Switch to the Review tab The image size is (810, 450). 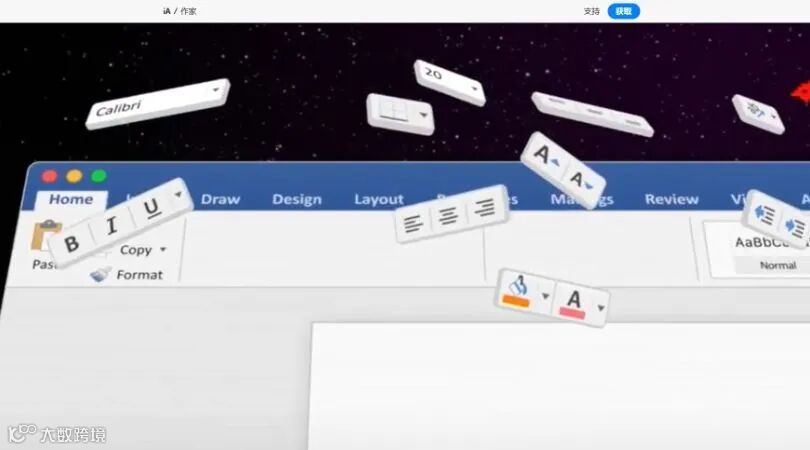click(672, 199)
